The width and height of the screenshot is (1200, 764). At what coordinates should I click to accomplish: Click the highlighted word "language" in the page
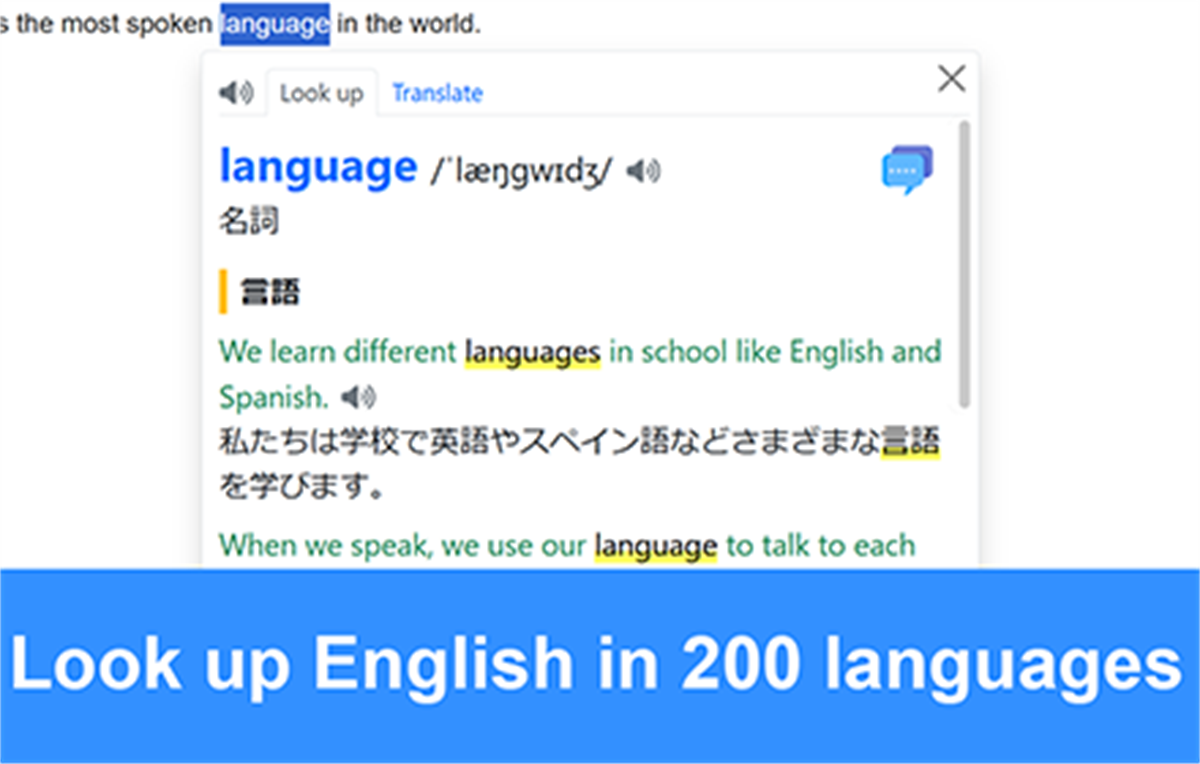(274, 23)
